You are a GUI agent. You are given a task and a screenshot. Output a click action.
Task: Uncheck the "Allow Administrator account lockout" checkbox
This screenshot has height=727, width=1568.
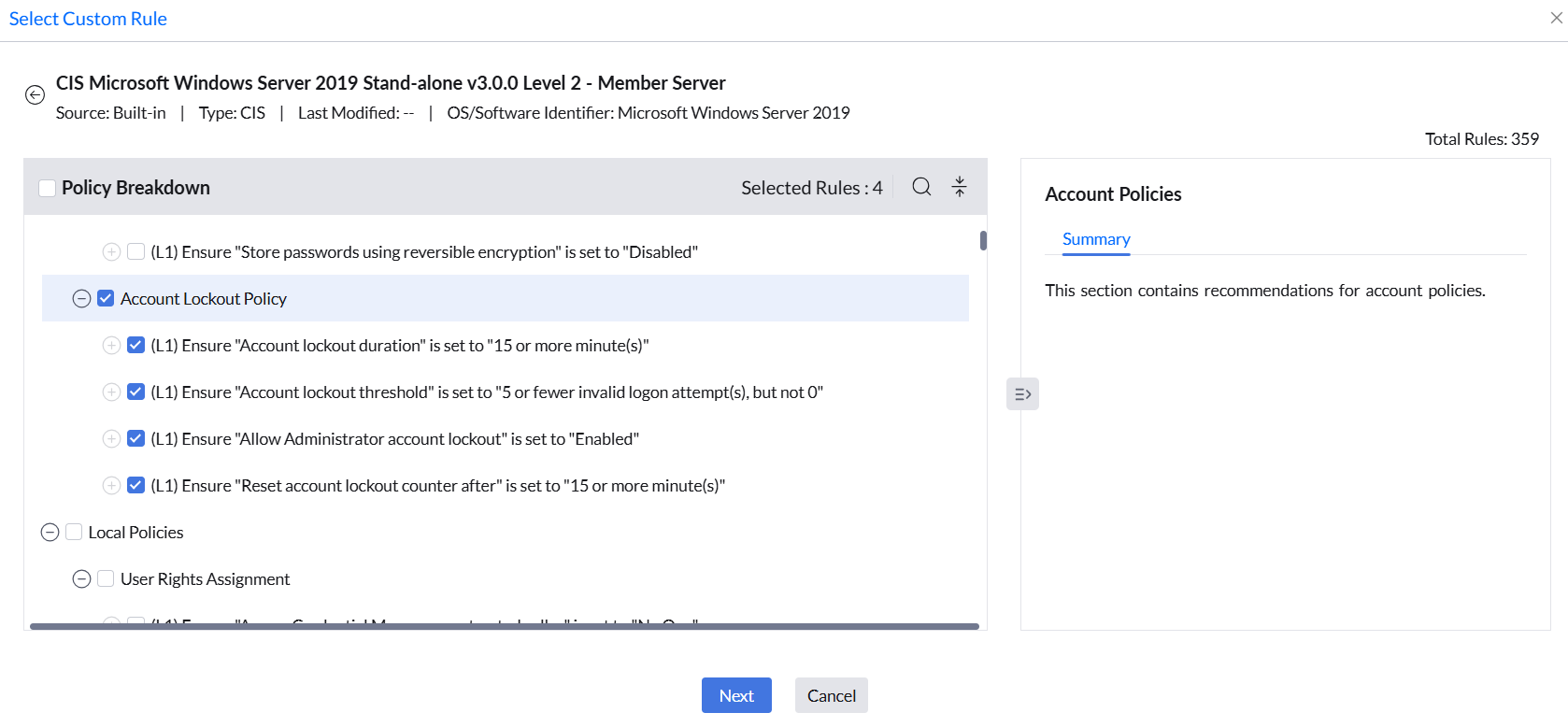click(x=135, y=438)
